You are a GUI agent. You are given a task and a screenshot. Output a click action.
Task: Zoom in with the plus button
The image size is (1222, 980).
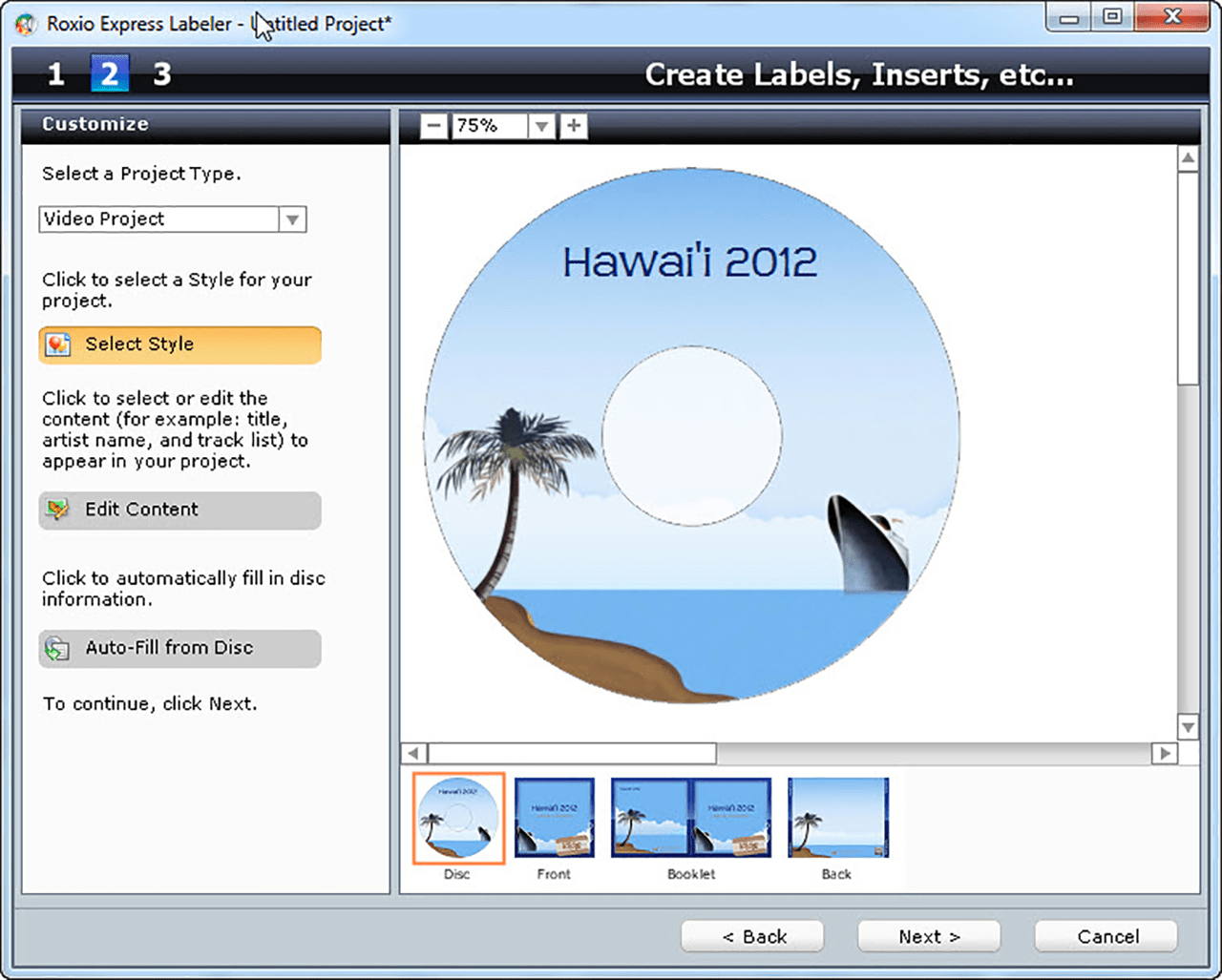pyautogui.click(x=574, y=126)
